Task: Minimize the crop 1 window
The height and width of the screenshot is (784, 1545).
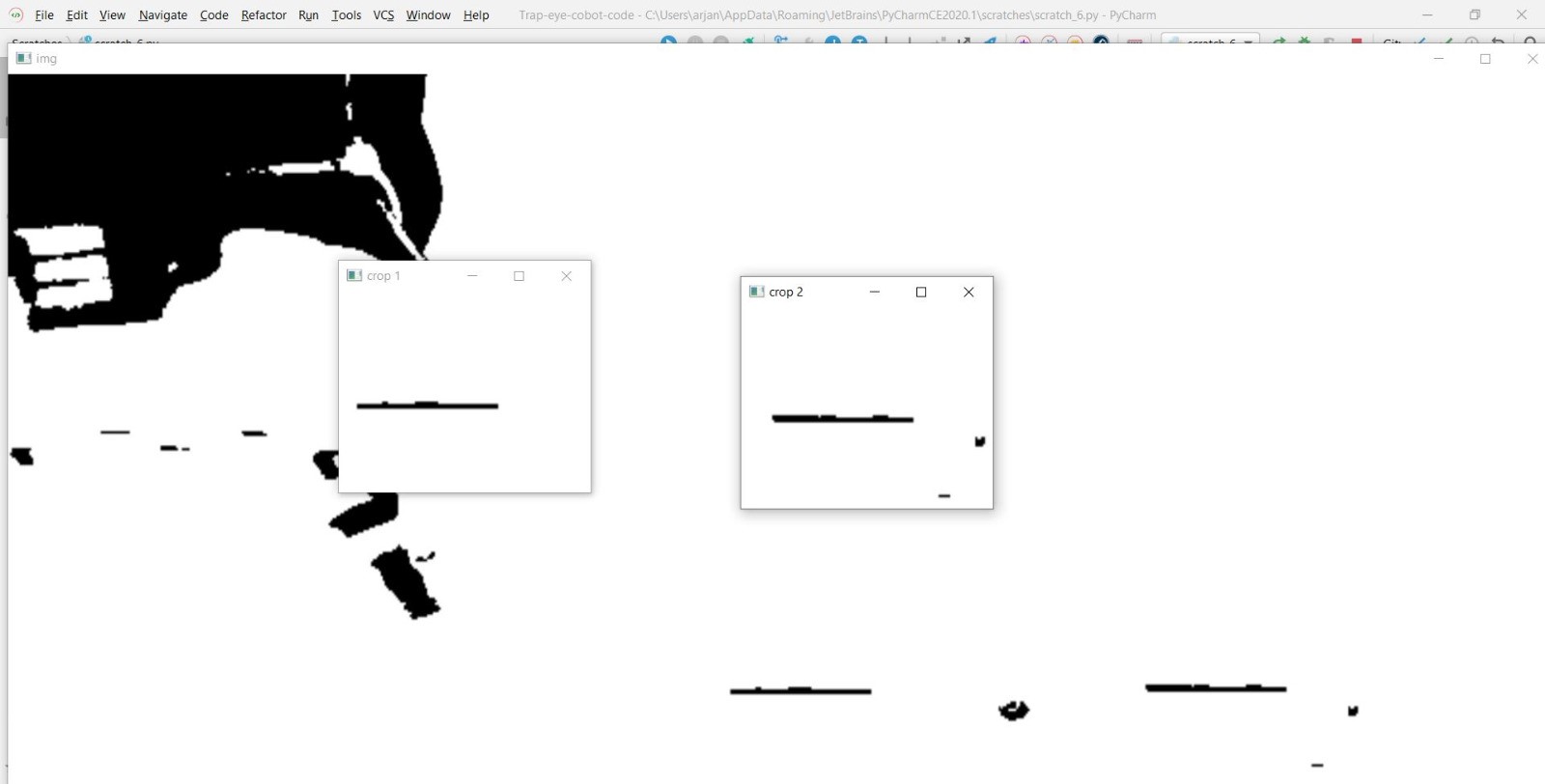Action: pyautogui.click(x=472, y=276)
